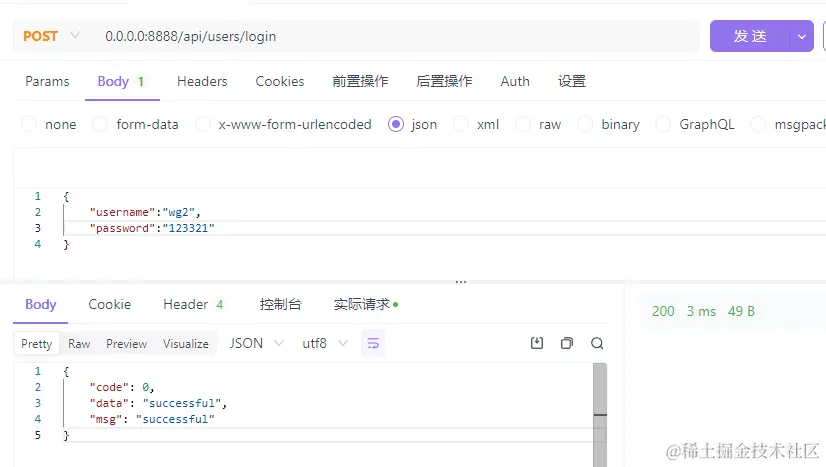Open the POST method dropdown

click(51, 36)
